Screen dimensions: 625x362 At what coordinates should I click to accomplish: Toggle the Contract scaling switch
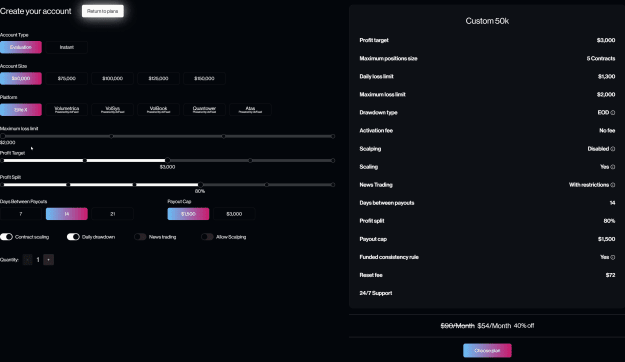tap(6, 237)
